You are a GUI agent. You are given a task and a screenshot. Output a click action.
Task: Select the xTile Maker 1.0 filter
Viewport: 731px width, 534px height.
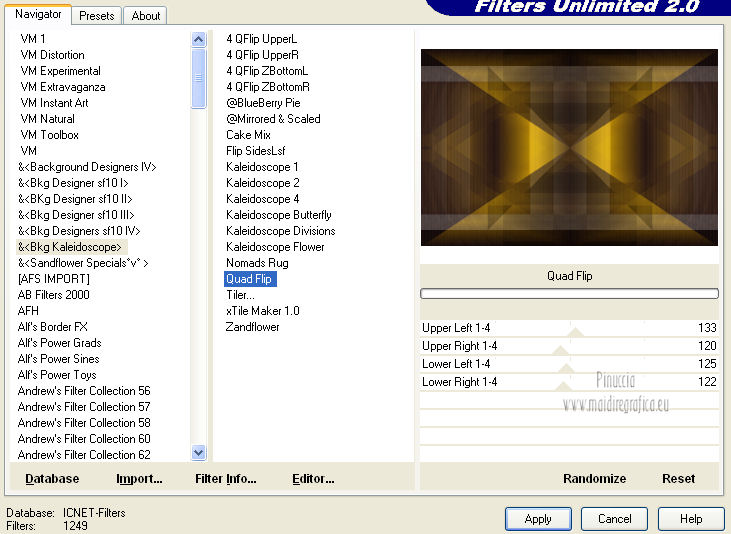262,311
